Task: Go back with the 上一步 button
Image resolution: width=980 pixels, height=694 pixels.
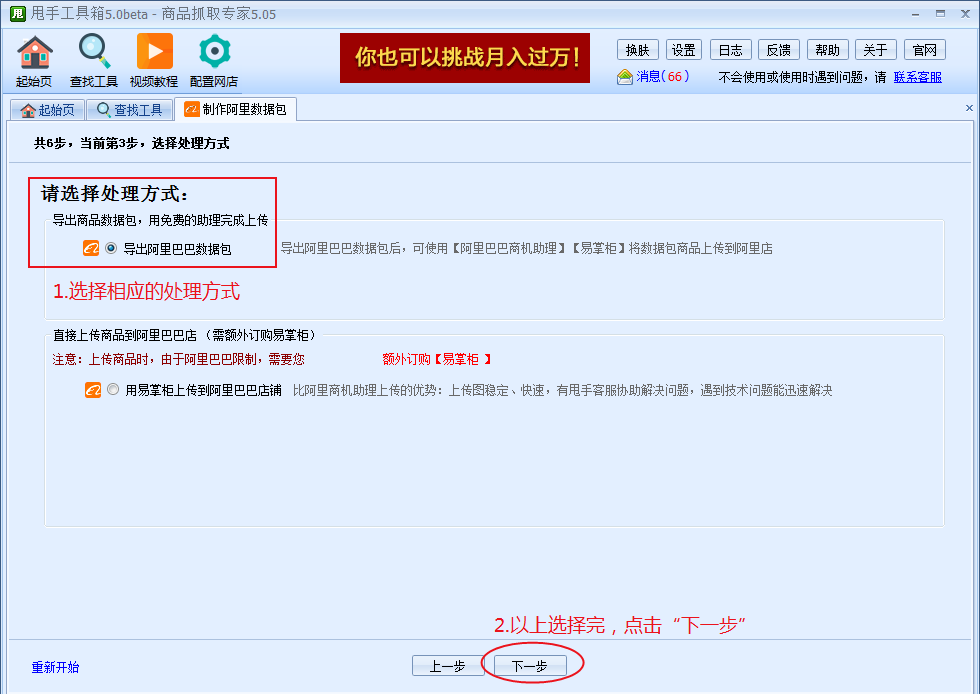Action: point(448,666)
